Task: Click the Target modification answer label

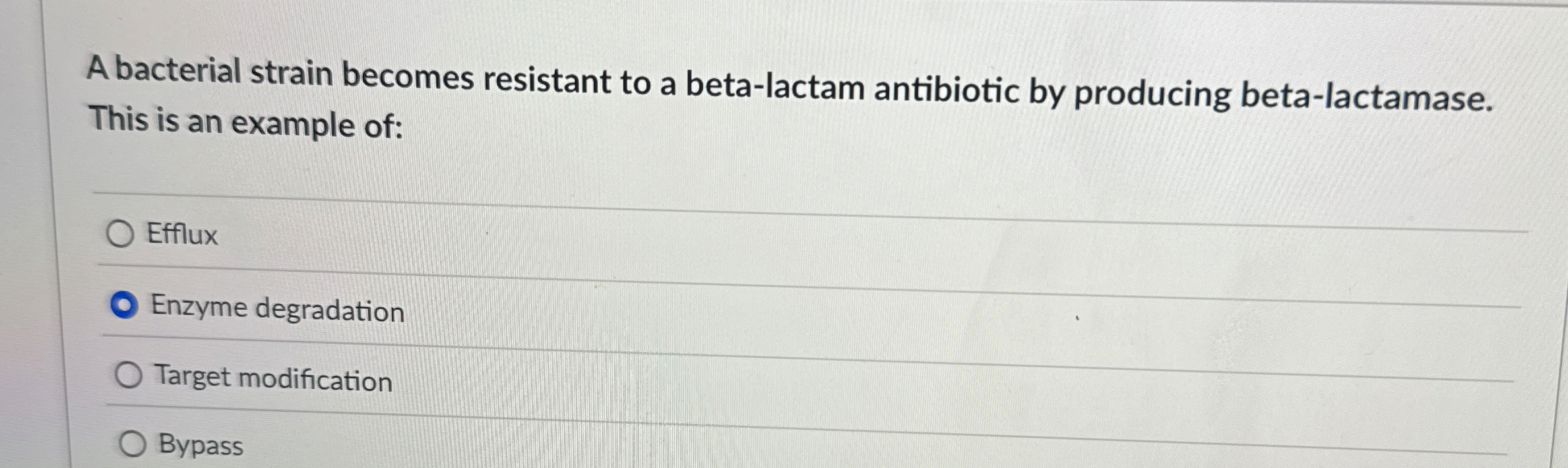Action: 273,378
